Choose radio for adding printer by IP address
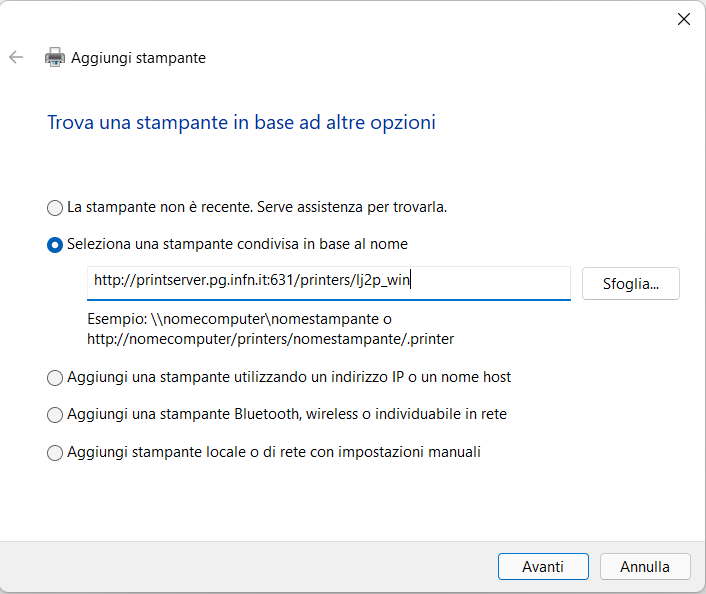Screen dimensions: 706x594 coord(55,378)
